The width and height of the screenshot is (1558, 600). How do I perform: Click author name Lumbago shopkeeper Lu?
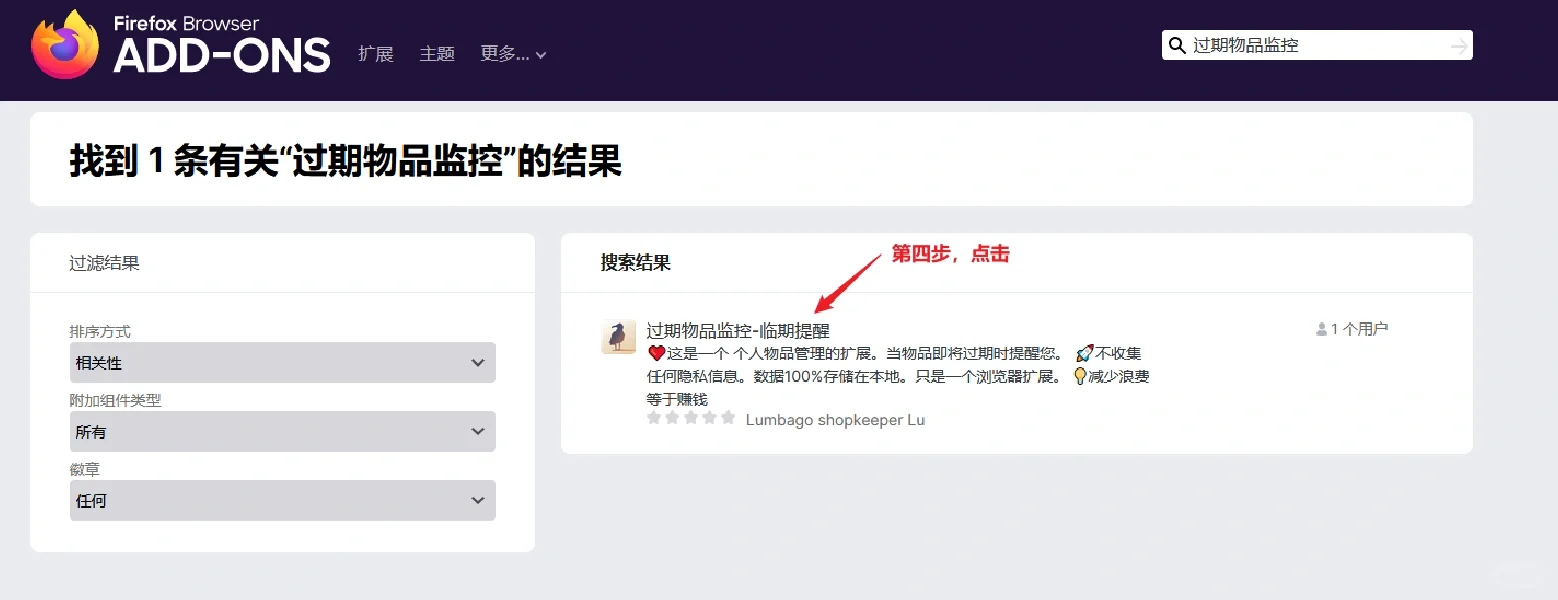pos(835,420)
